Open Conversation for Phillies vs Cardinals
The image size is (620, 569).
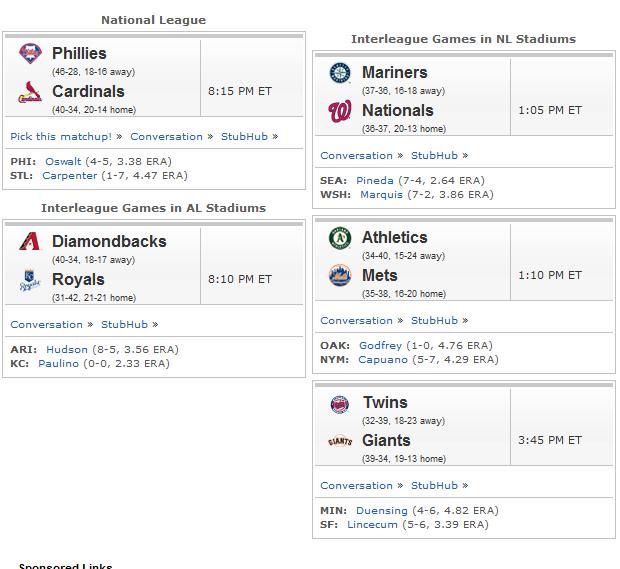pos(166,136)
